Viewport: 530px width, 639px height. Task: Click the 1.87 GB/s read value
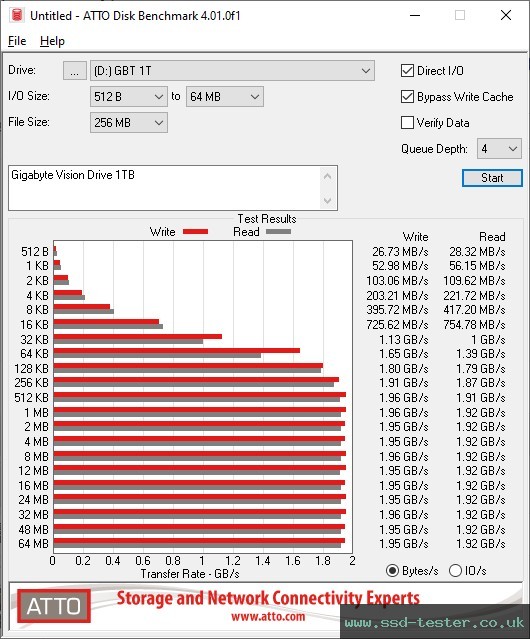[481, 383]
